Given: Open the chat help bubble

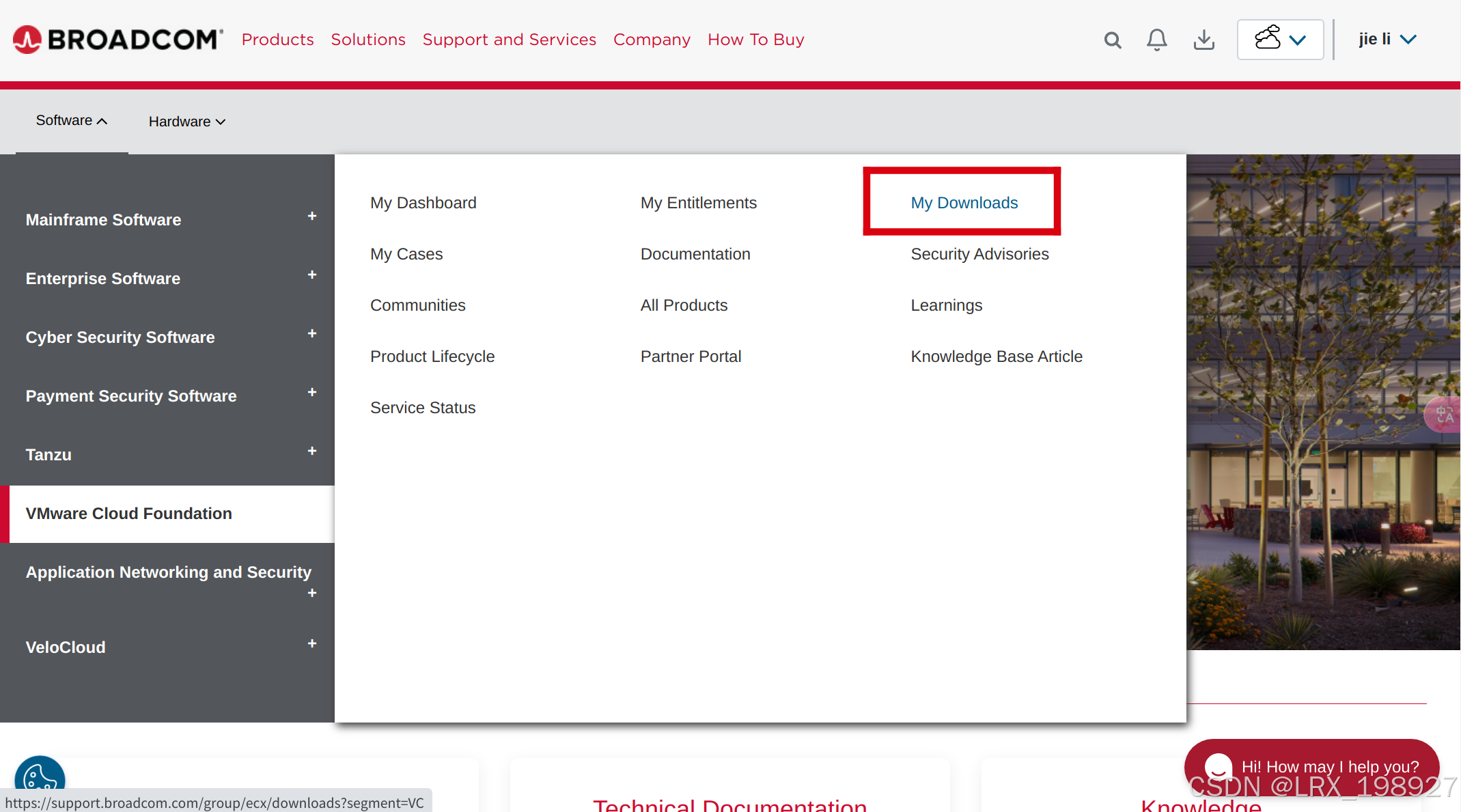Looking at the screenshot, I should pyautogui.click(x=1311, y=766).
